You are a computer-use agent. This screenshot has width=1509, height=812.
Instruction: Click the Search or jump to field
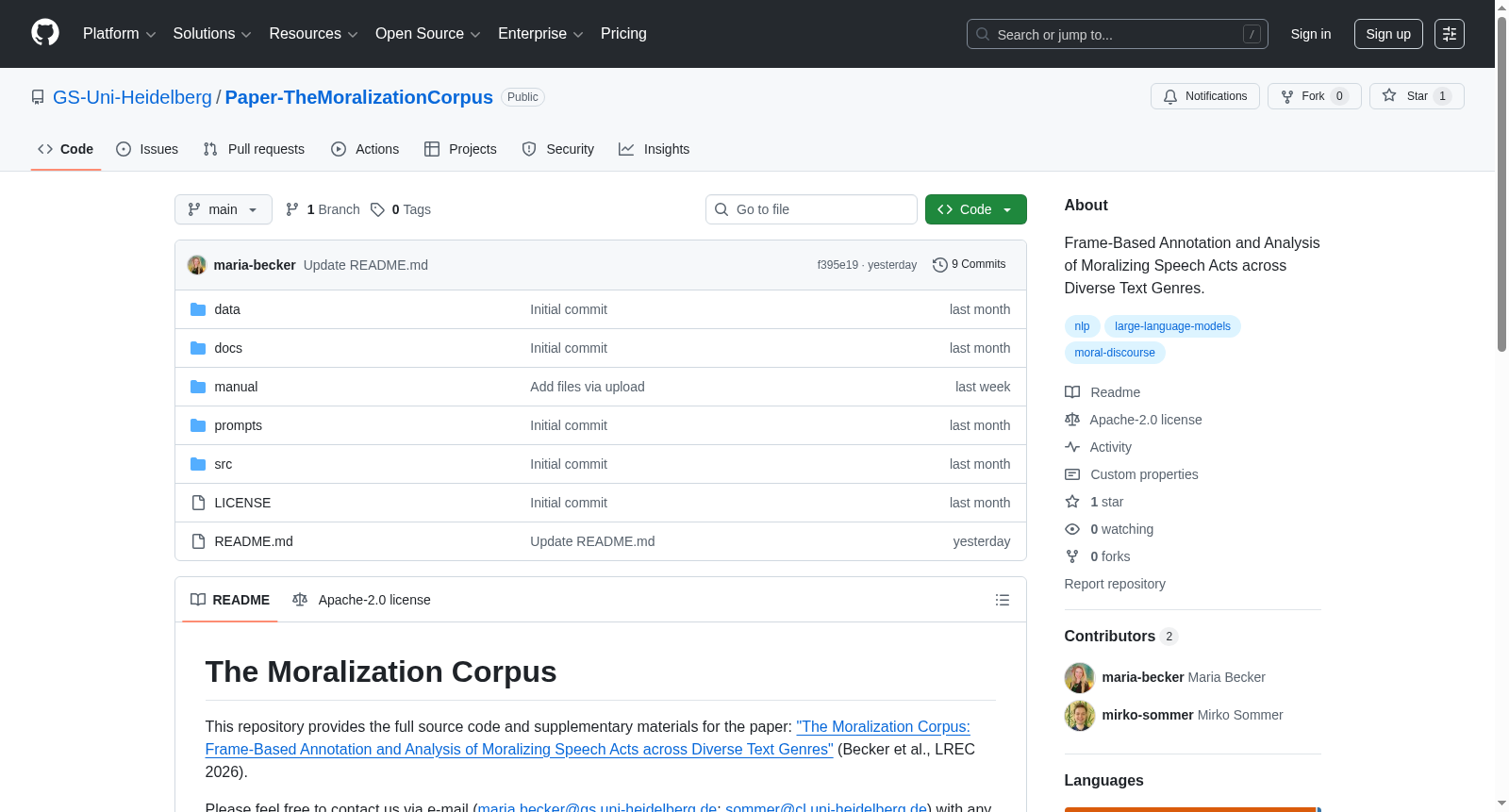coord(1118,34)
